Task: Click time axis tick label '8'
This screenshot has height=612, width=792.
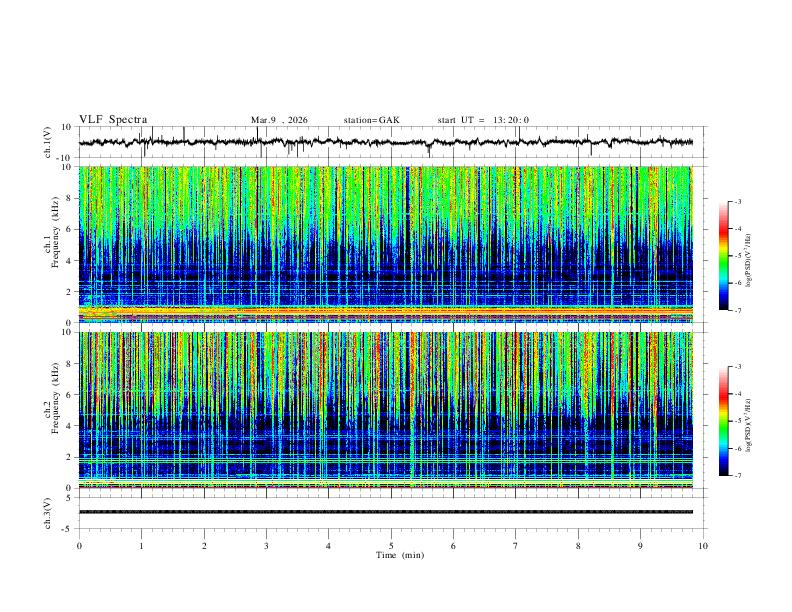Action: (x=578, y=546)
